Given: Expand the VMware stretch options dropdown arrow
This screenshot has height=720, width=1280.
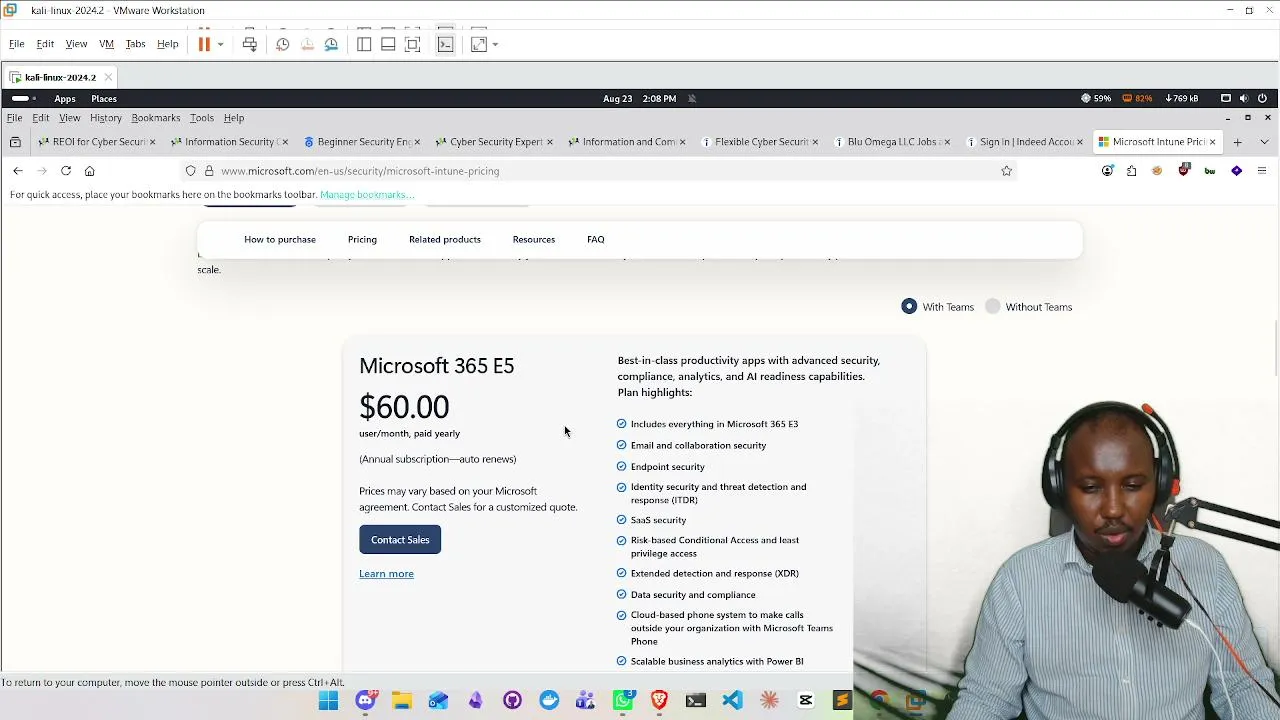Looking at the screenshot, I should click(x=495, y=44).
